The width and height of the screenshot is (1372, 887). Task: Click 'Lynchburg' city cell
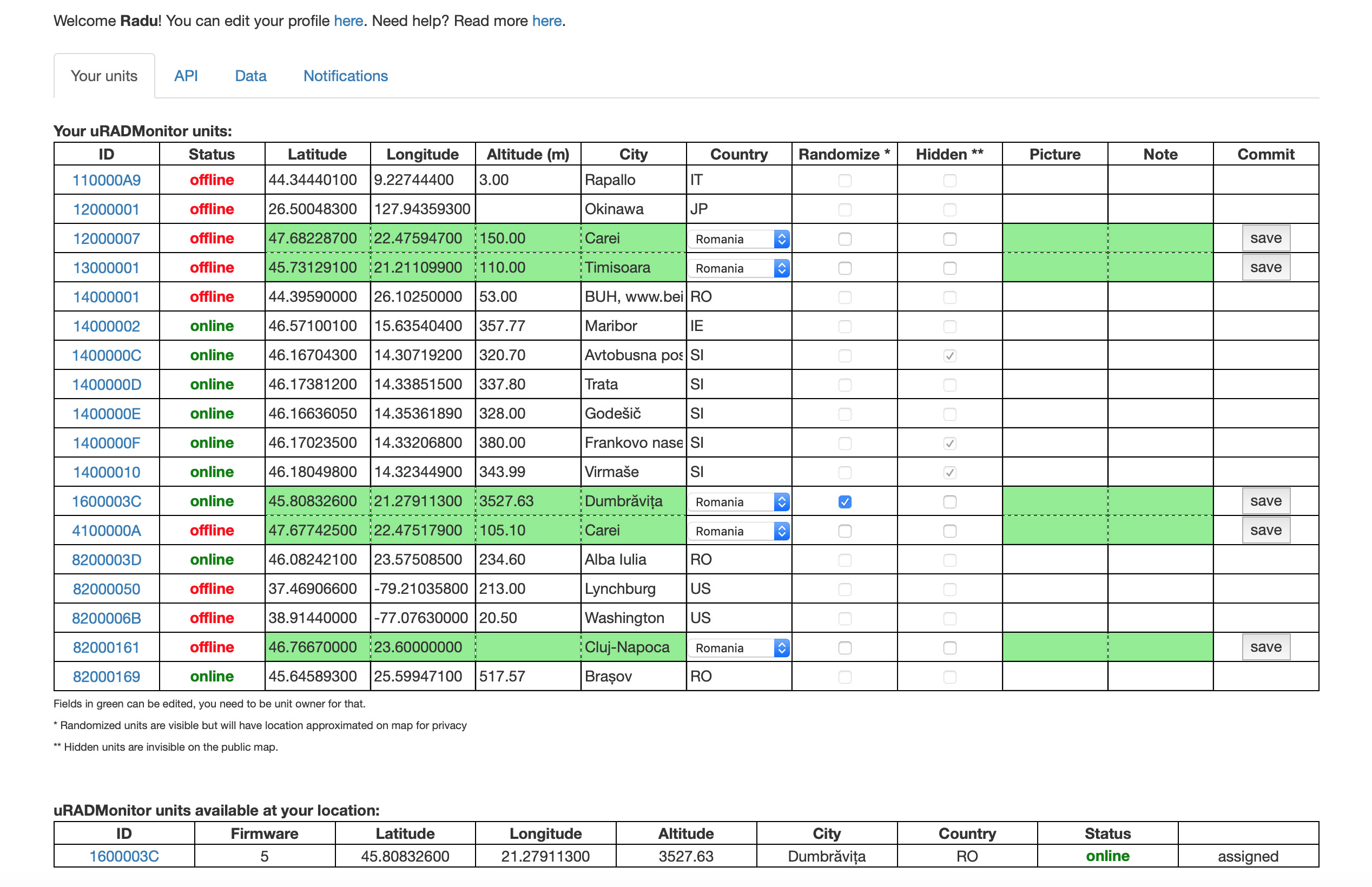(x=634, y=588)
